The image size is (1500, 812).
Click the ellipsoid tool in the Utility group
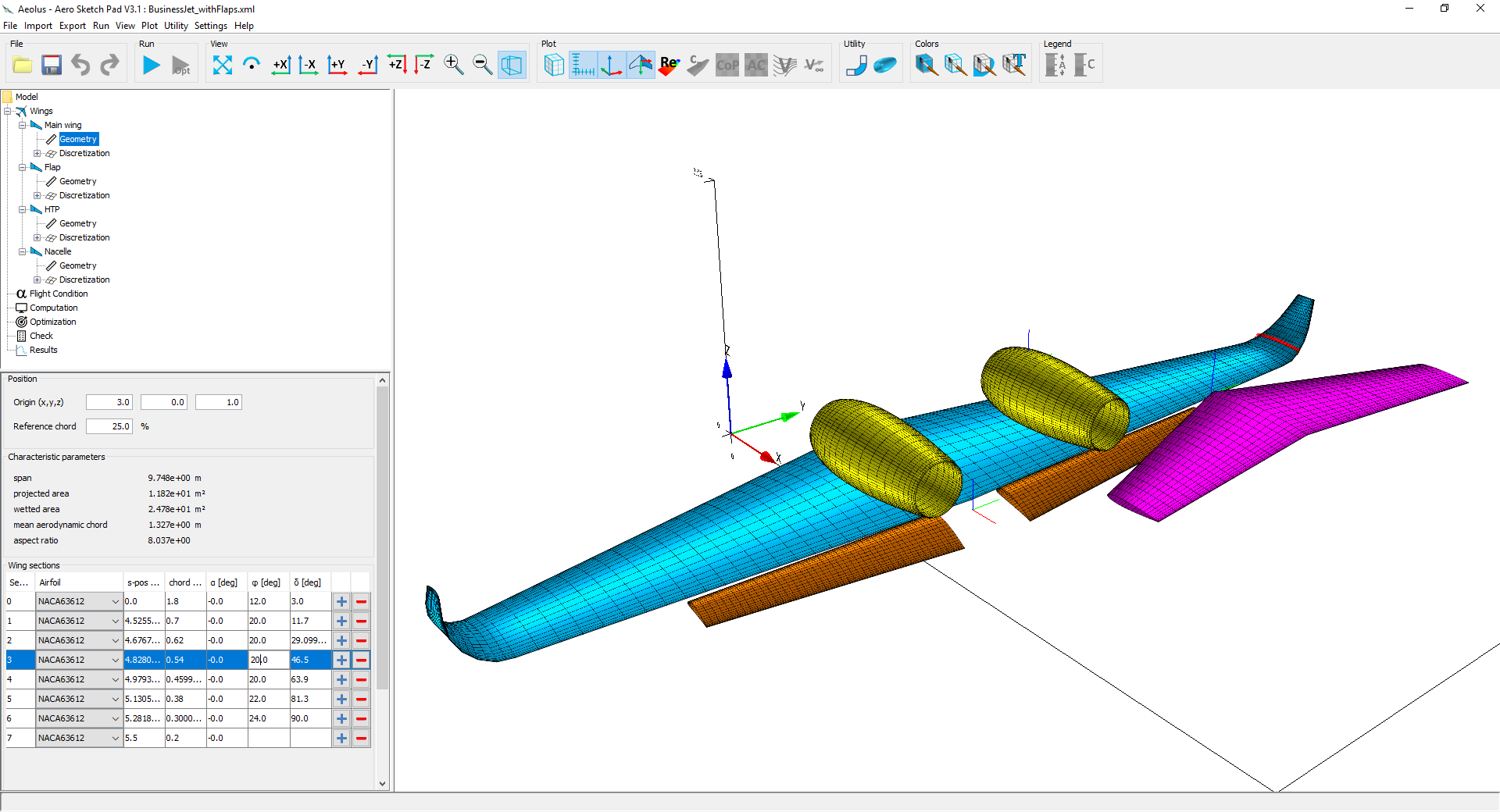point(885,65)
